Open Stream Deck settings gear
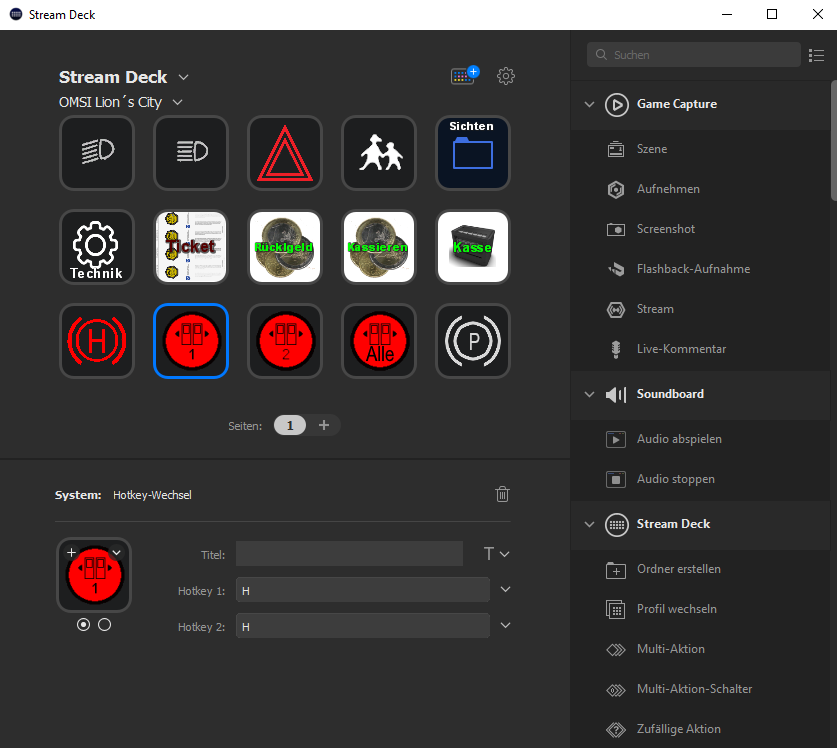Screen dimensions: 837x748 [506, 76]
